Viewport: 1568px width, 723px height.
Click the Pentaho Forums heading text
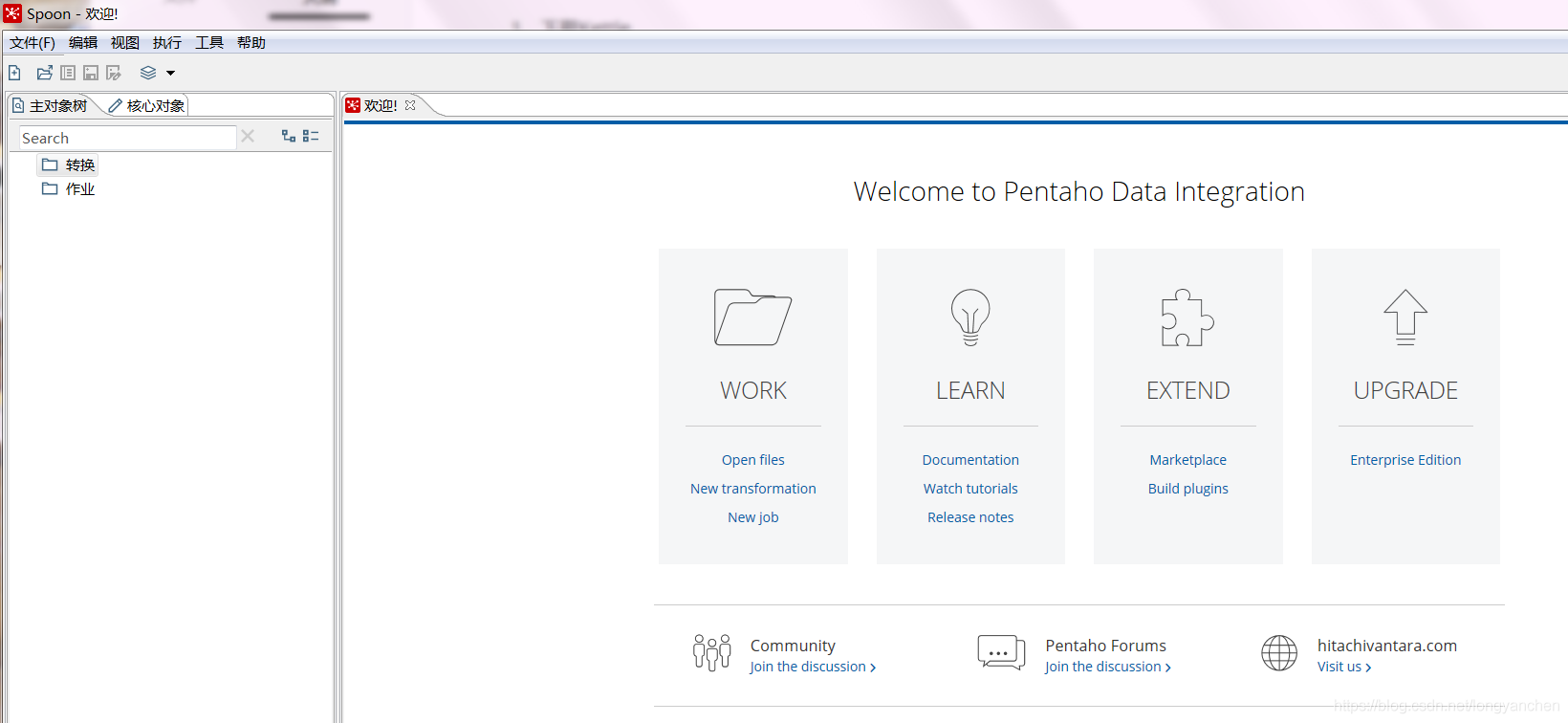tap(1106, 646)
